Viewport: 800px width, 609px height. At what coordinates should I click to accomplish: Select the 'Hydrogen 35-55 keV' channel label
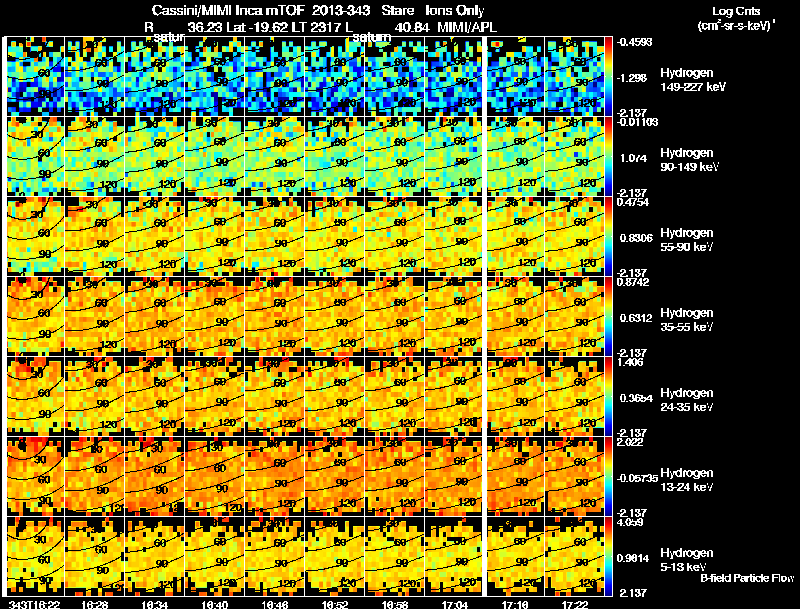(x=687, y=320)
